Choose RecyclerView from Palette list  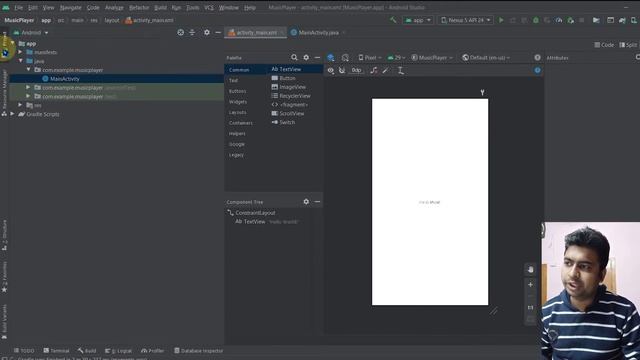click(x=291, y=96)
